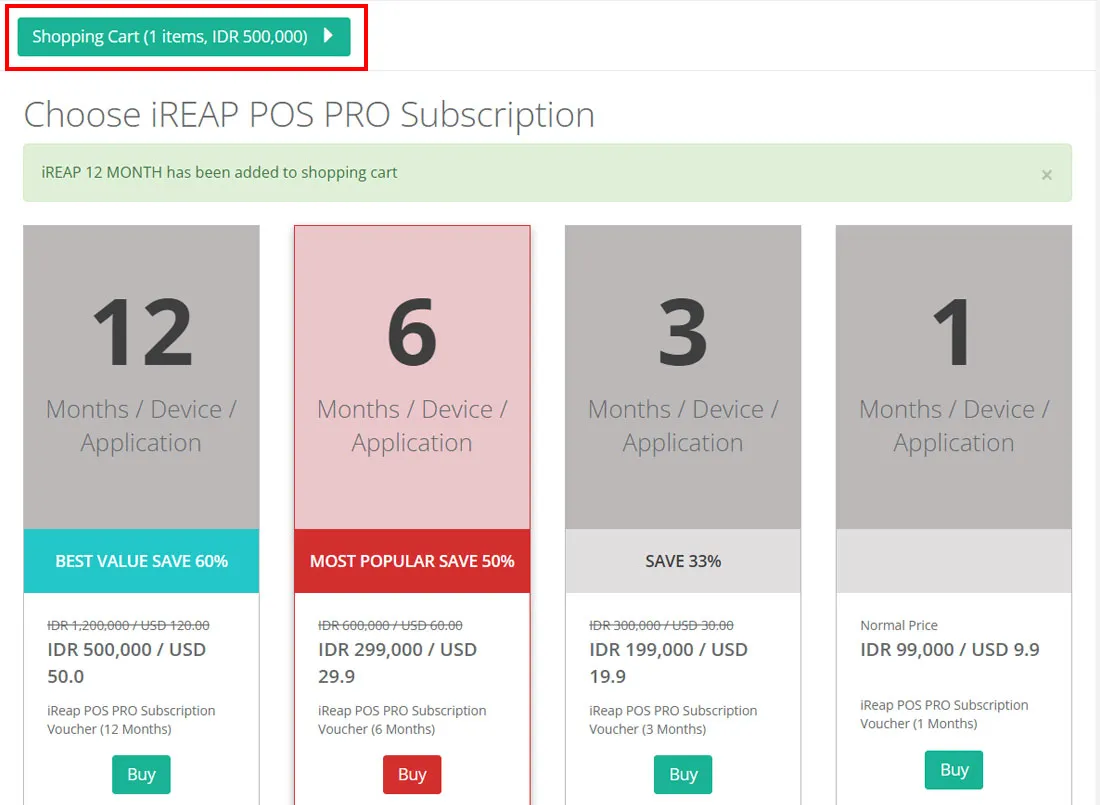Buy the 3 Months subscription voucher

pos(683,774)
